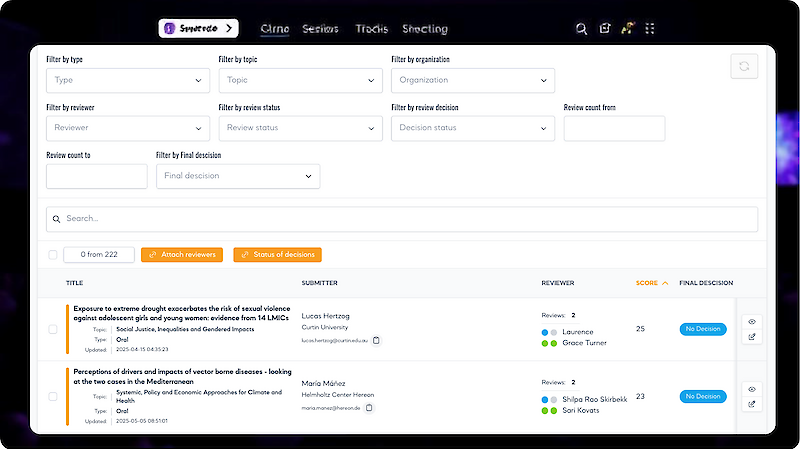Image resolution: width=800 pixels, height=450 pixels.
Task: Expand the Filter by type dropdown
Action: coord(127,80)
